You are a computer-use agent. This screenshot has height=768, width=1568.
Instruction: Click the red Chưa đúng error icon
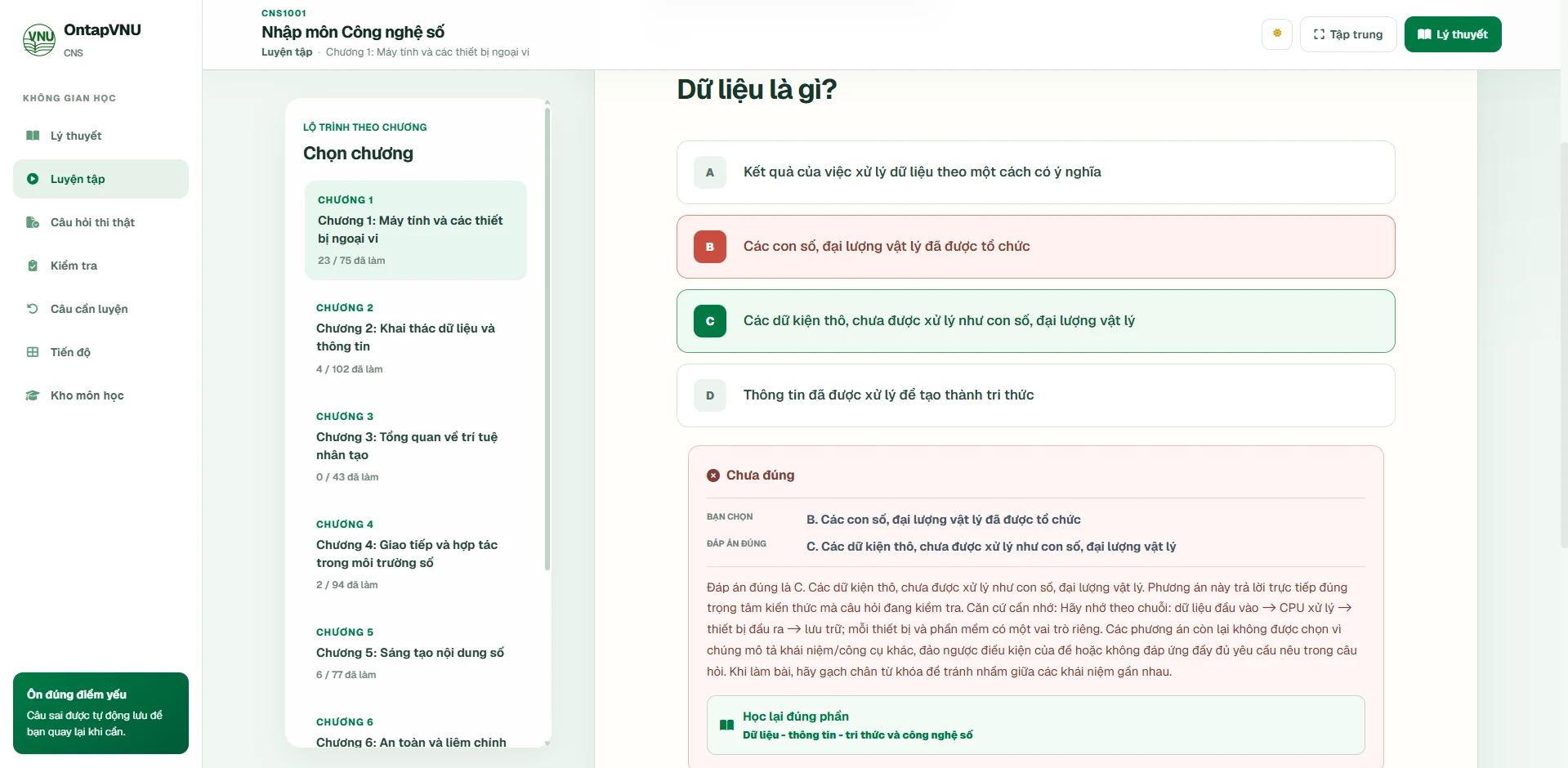pyautogui.click(x=713, y=476)
